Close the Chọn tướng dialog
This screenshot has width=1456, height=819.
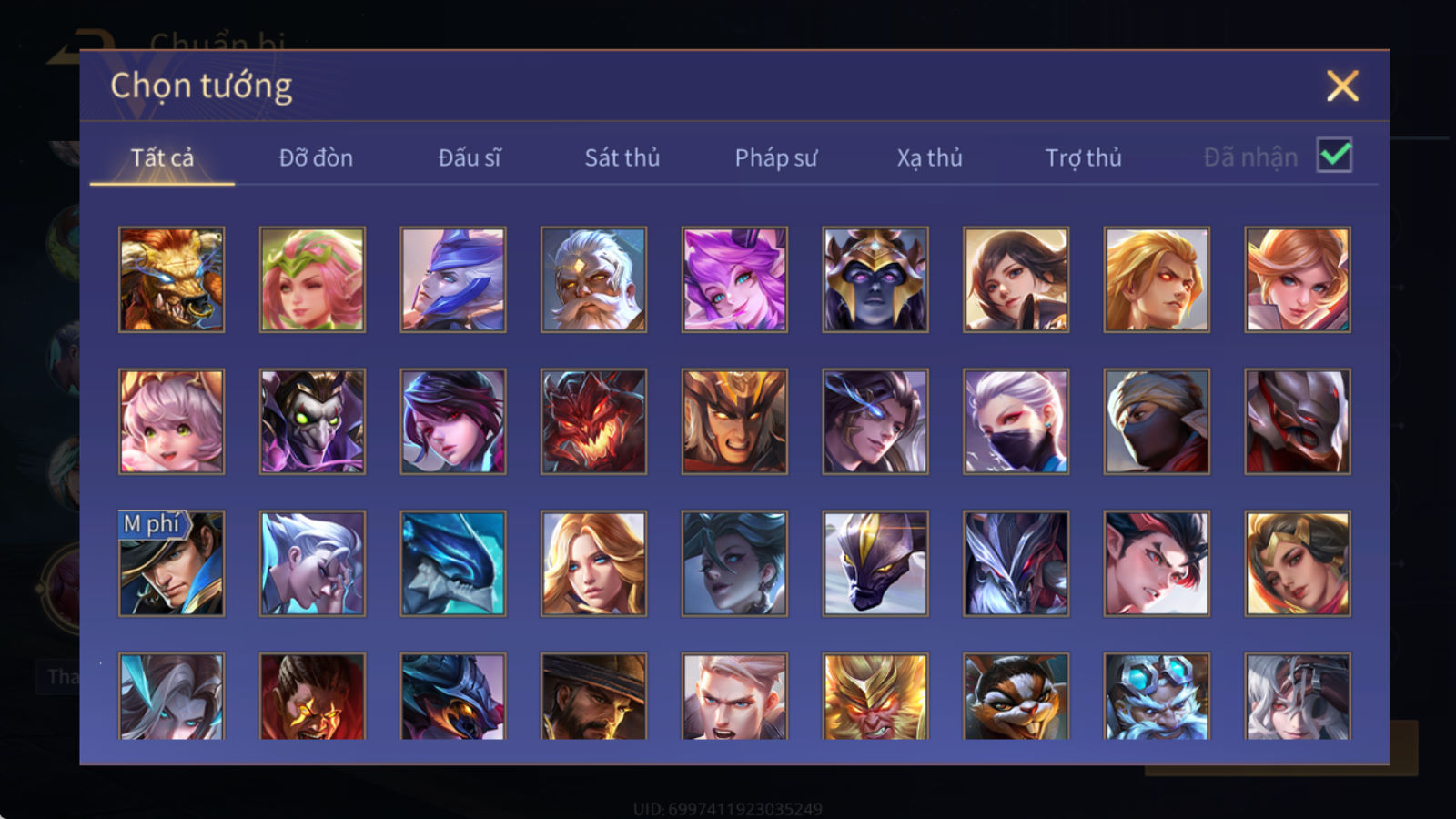click(x=1342, y=86)
